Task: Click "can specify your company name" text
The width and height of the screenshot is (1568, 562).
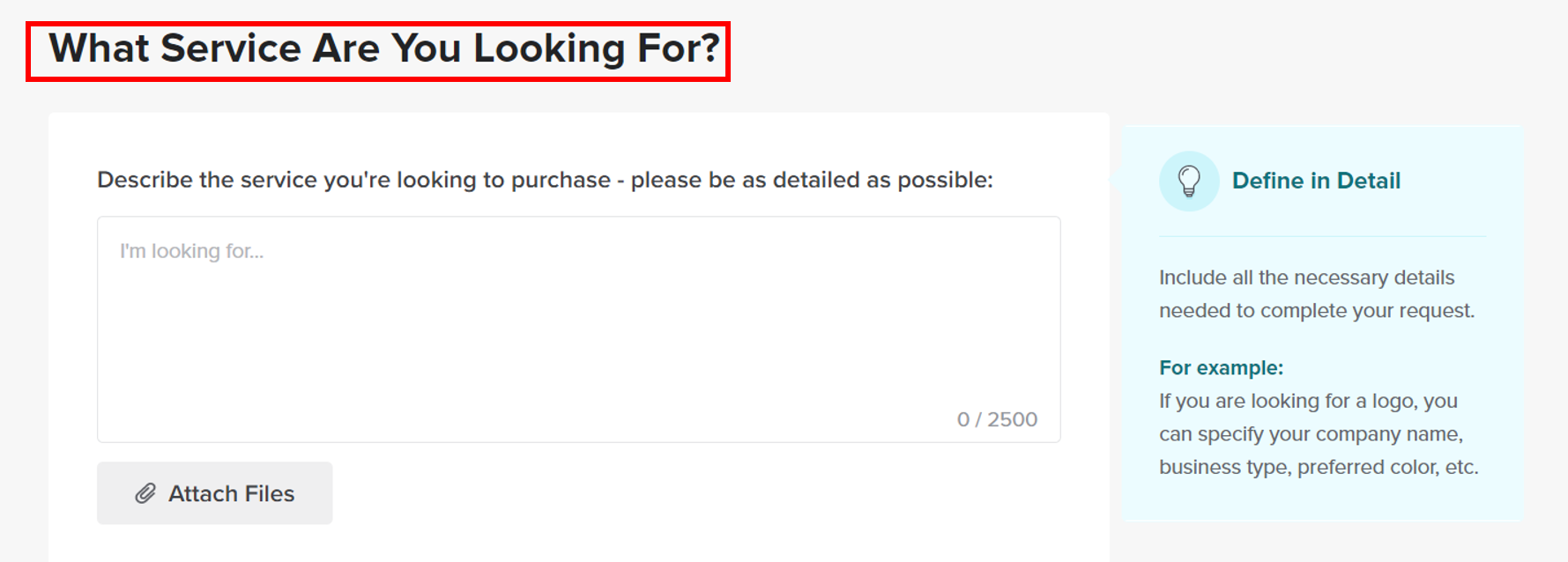Action: [x=1311, y=434]
